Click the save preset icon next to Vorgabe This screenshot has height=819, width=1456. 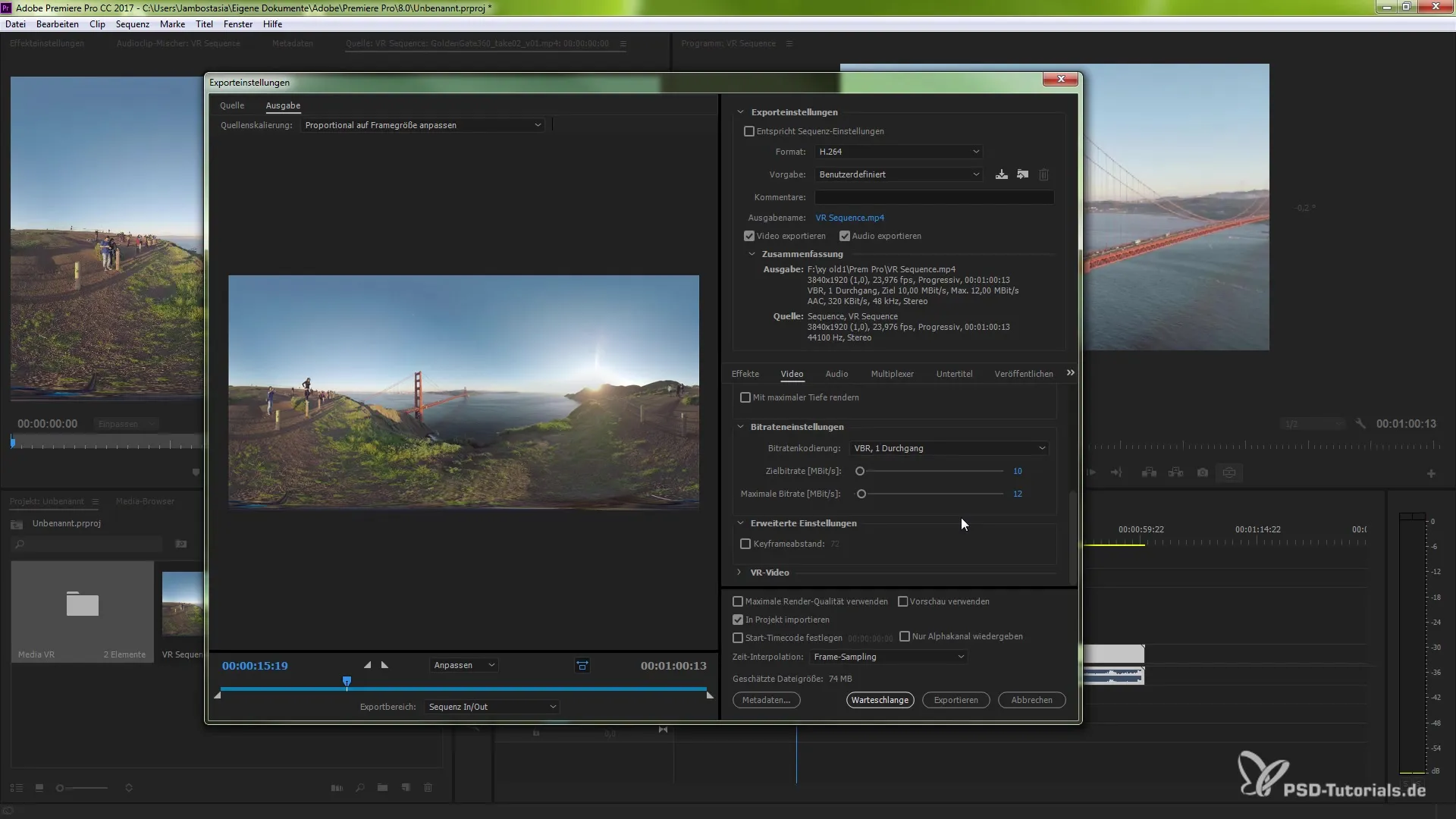click(x=1002, y=174)
